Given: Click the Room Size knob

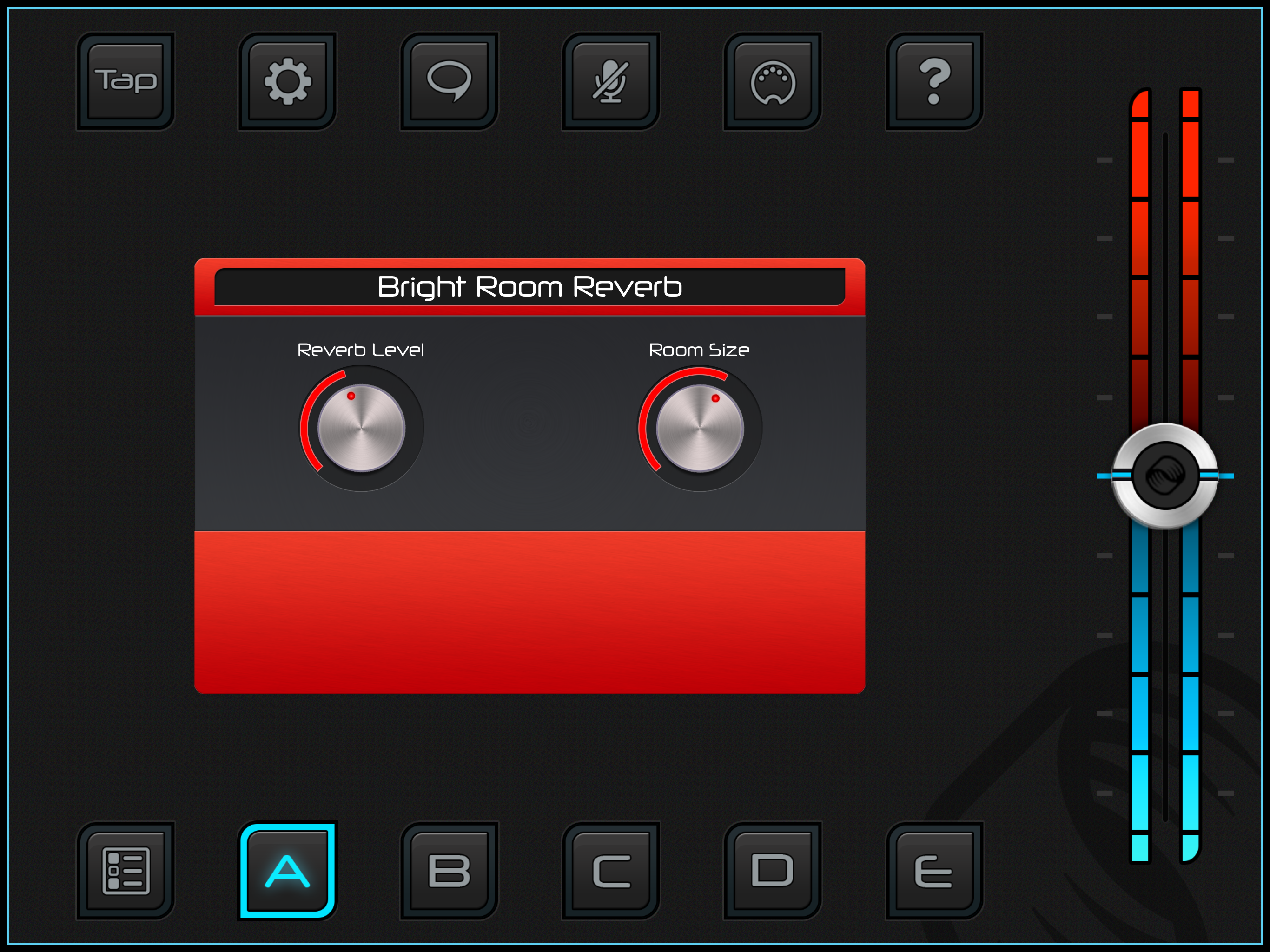Looking at the screenshot, I should pos(699,428).
